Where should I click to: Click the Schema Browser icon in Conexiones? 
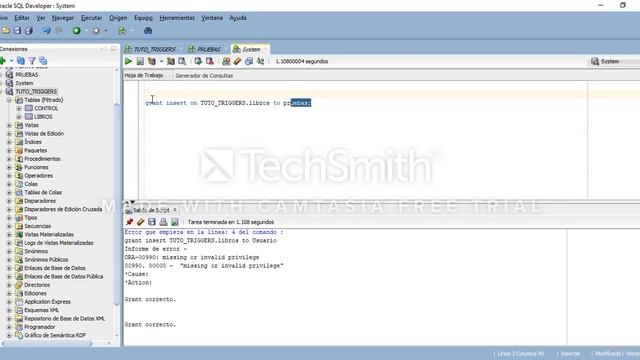pyautogui.click(x=43, y=61)
